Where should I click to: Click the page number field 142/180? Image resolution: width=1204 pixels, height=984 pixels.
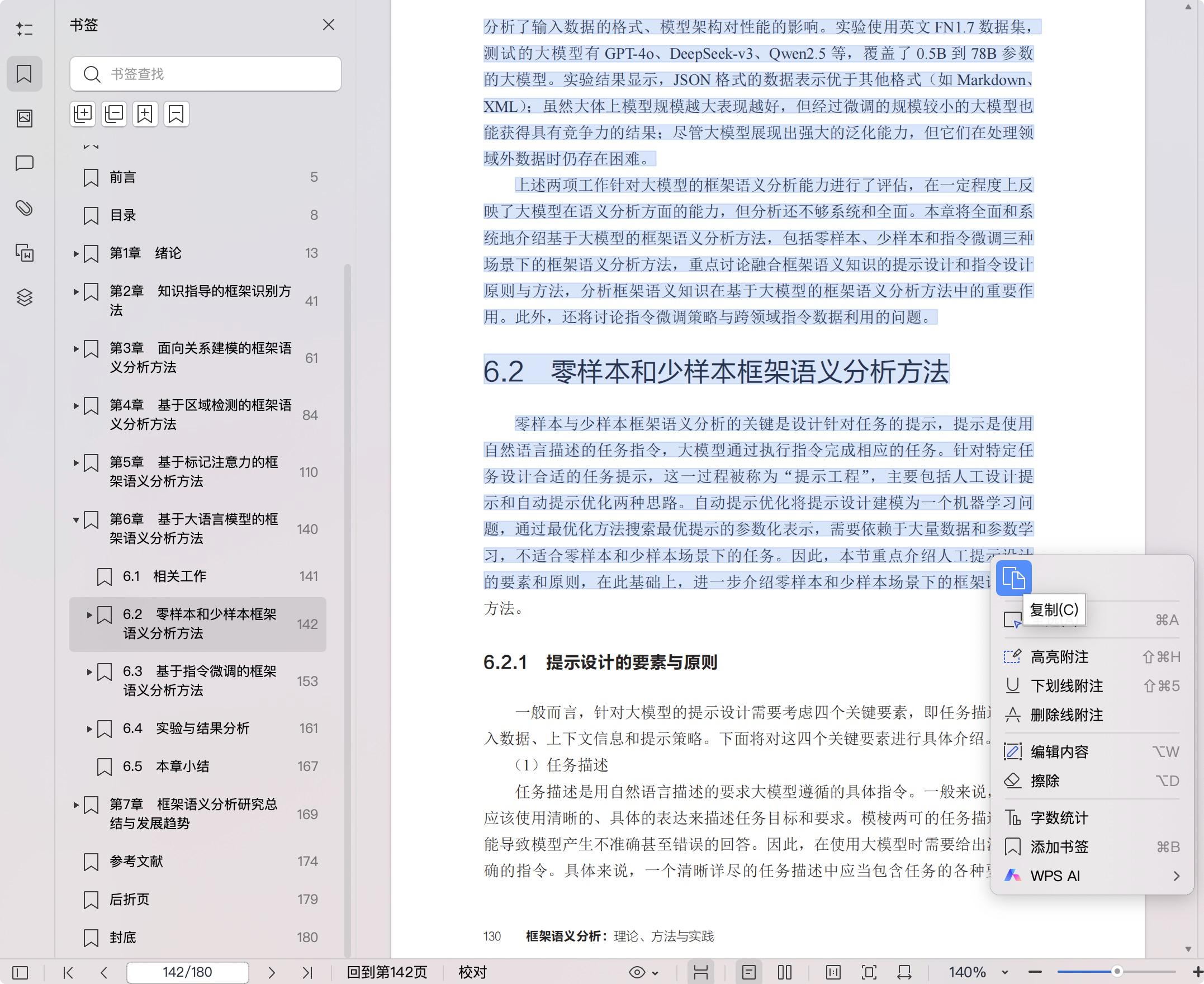click(x=188, y=972)
